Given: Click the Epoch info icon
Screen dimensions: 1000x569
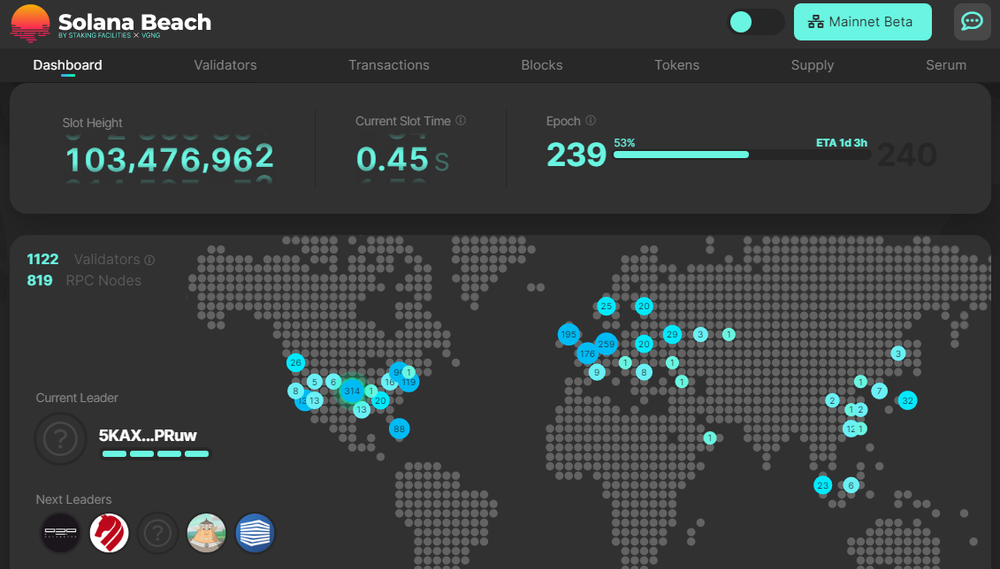Looking at the screenshot, I should [591, 120].
